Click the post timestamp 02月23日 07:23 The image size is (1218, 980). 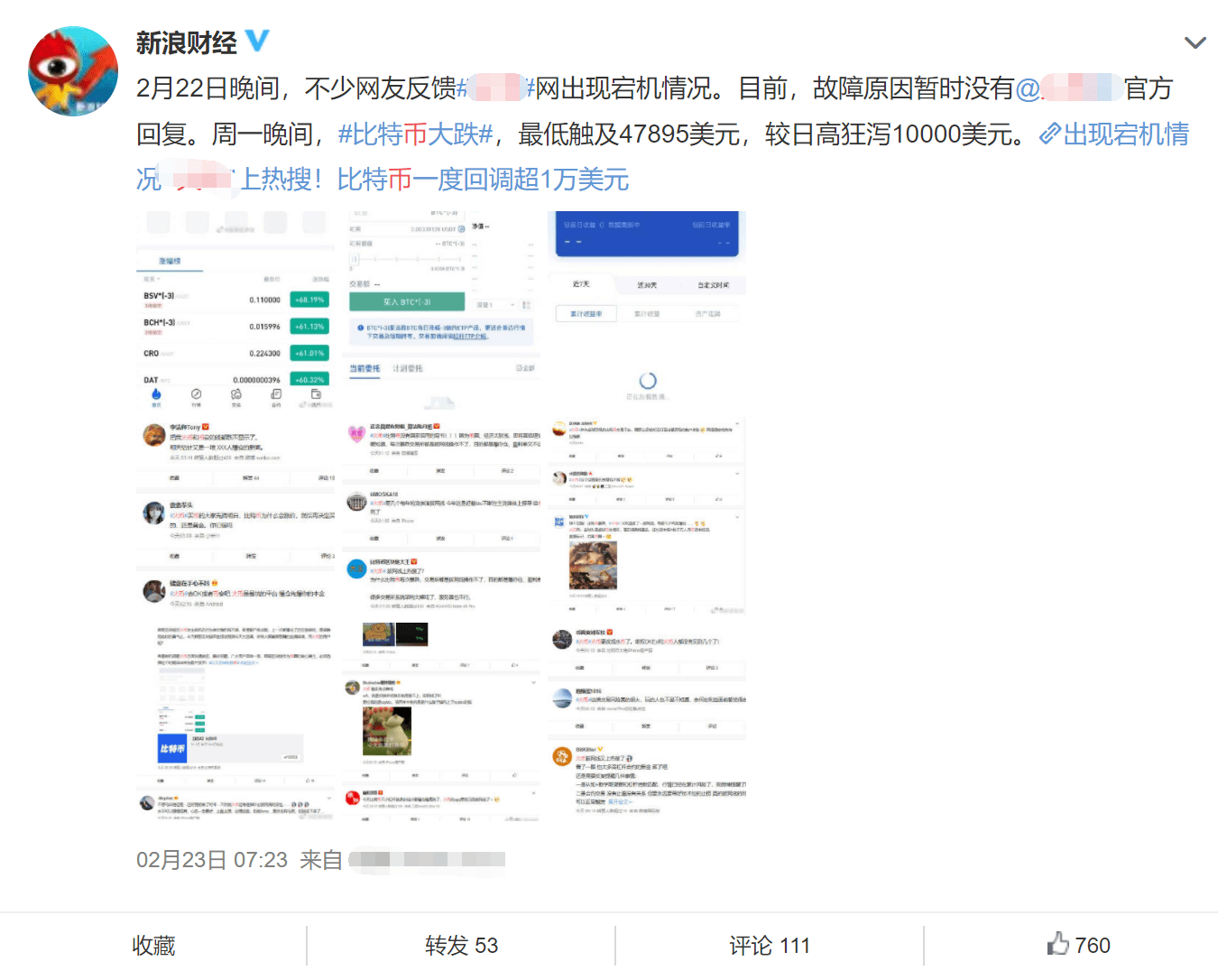tap(212, 860)
